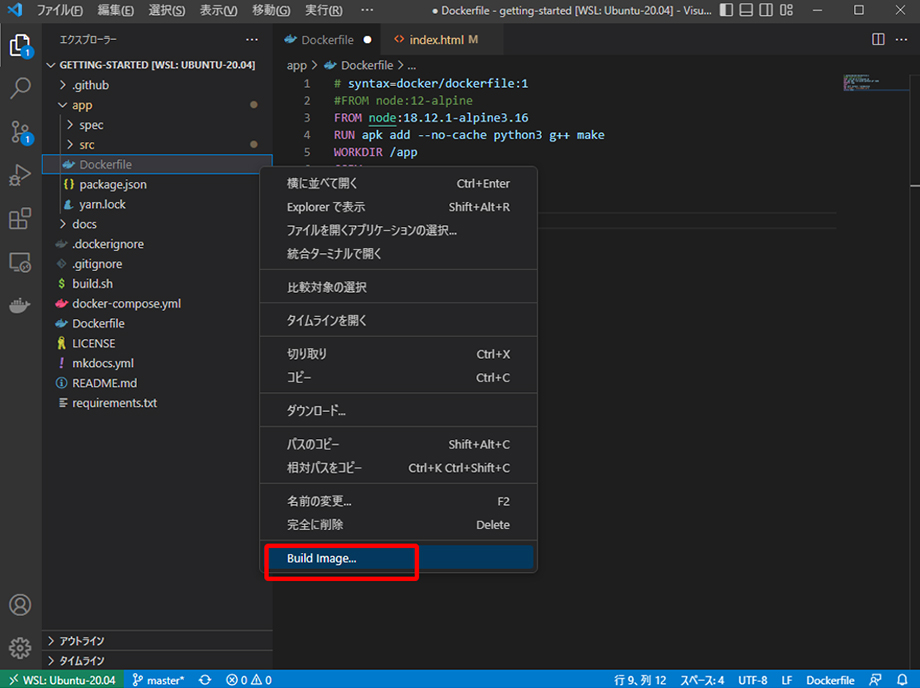Open the editor more actions ellipsis
This screenshot has width=920, height=688.
pyautogui.click(x=901, y=39)
